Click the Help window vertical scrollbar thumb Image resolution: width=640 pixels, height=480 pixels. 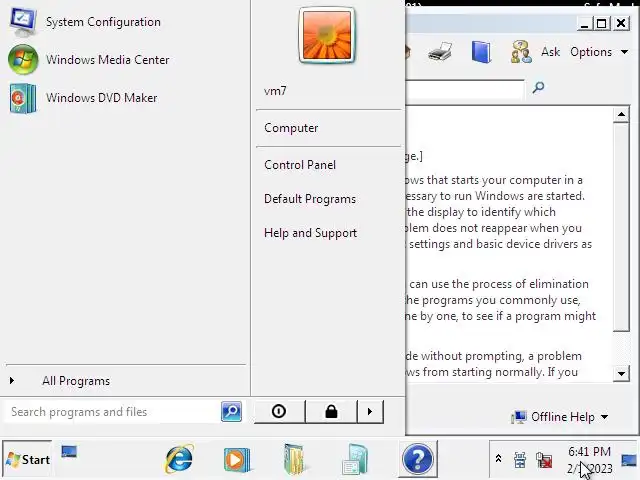[621, 227]
